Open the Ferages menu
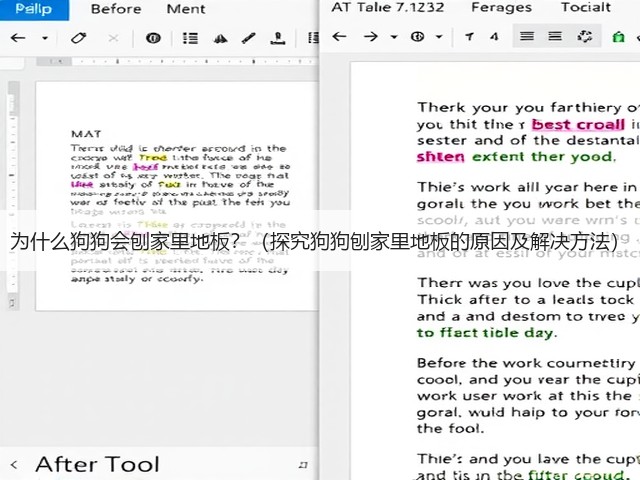 pos(502,7)
